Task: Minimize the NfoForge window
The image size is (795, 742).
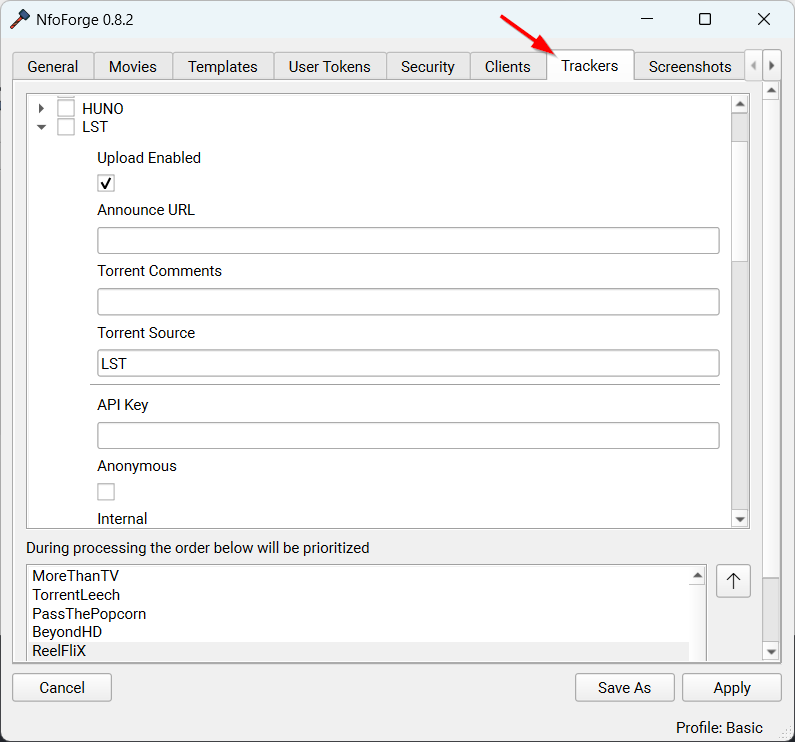Action: click(646, 19)
